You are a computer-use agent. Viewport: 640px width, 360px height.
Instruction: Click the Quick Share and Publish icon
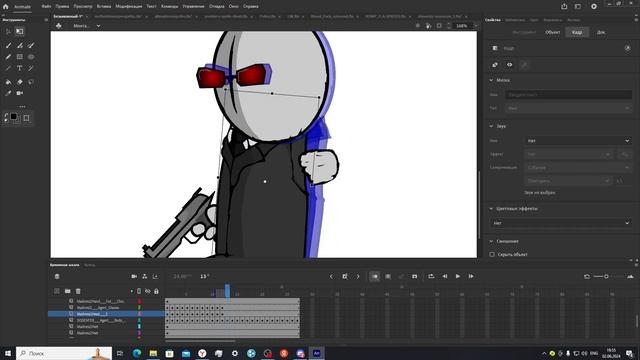coord(564,6)
